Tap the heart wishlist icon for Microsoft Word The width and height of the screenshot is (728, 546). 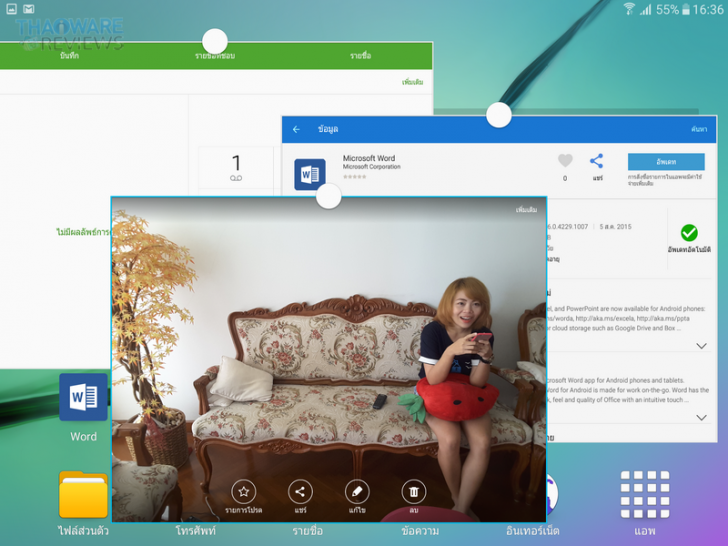565,161
